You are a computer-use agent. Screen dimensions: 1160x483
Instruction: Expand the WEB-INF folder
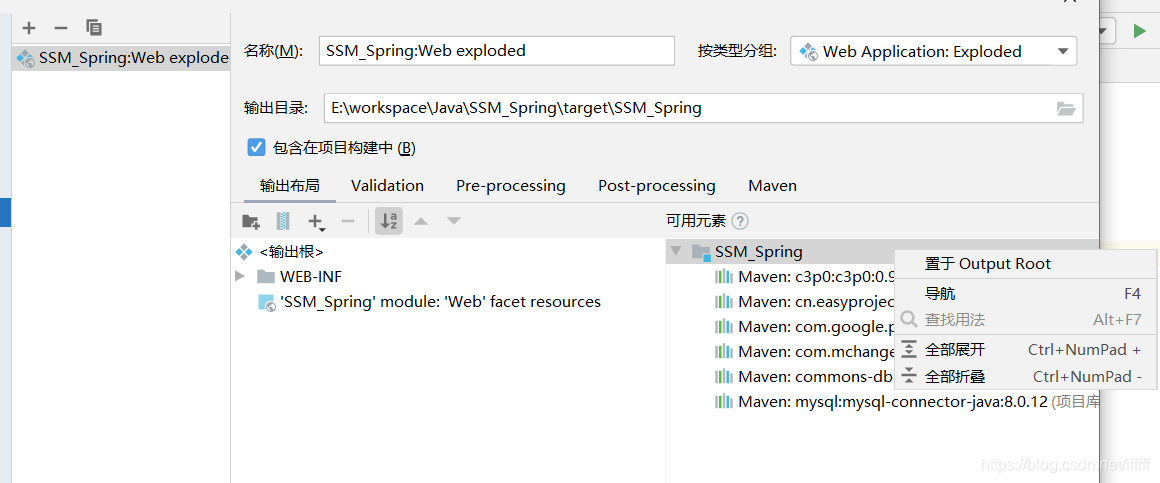point(240,276)
